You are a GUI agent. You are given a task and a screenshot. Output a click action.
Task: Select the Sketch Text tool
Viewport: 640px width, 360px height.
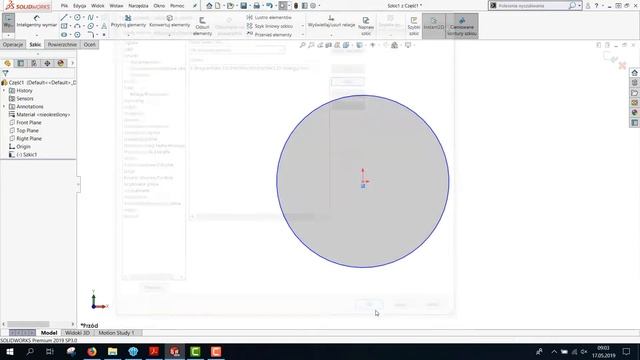click(x=104, y=26)
